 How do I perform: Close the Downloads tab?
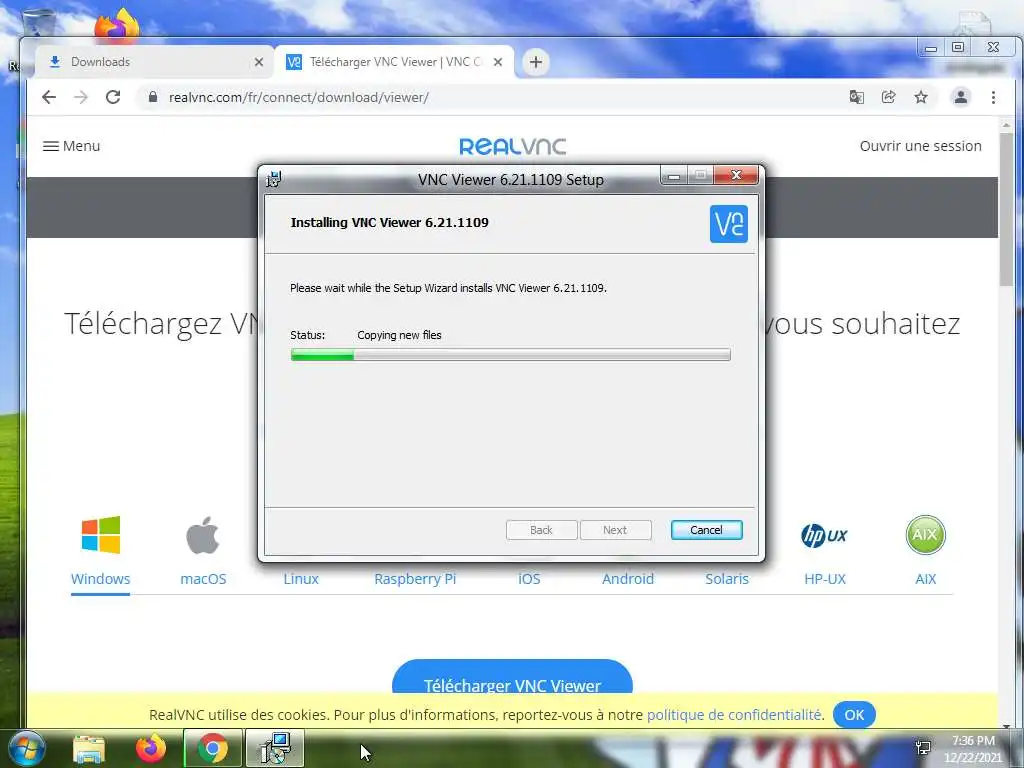tap(259, 62)
